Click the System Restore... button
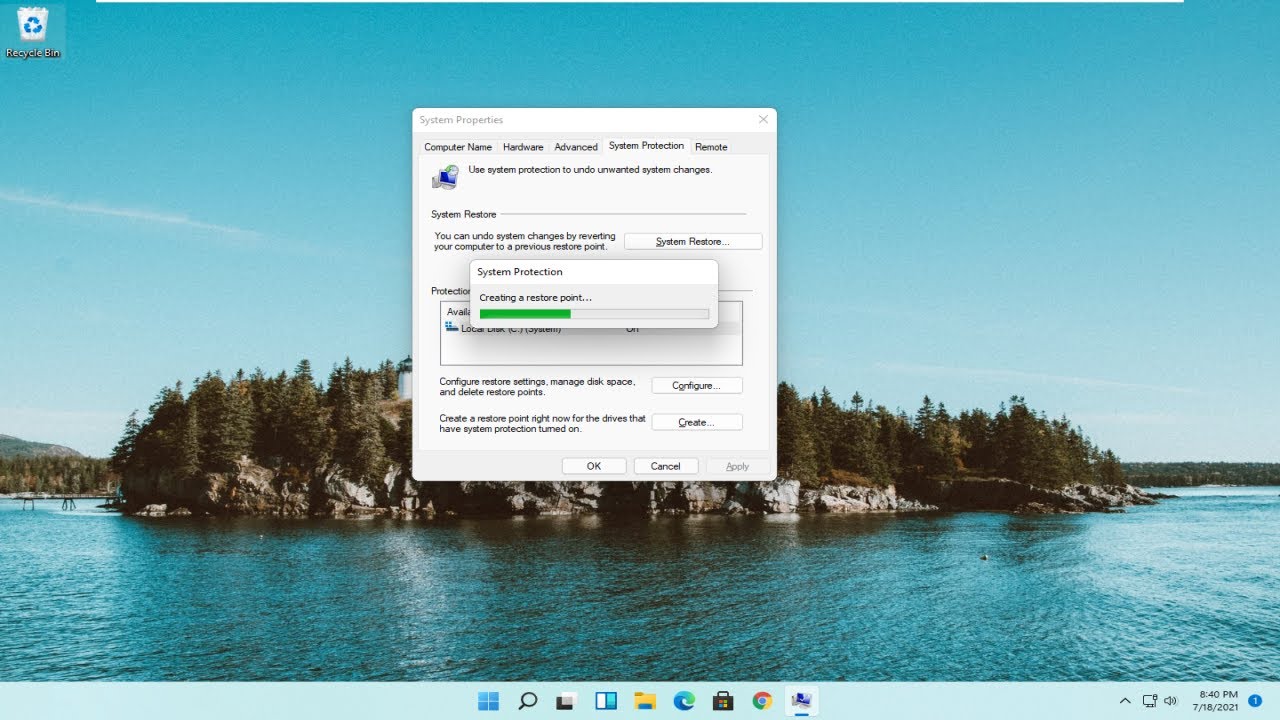This screenshot has width=1280, height=720. point(693,241)
